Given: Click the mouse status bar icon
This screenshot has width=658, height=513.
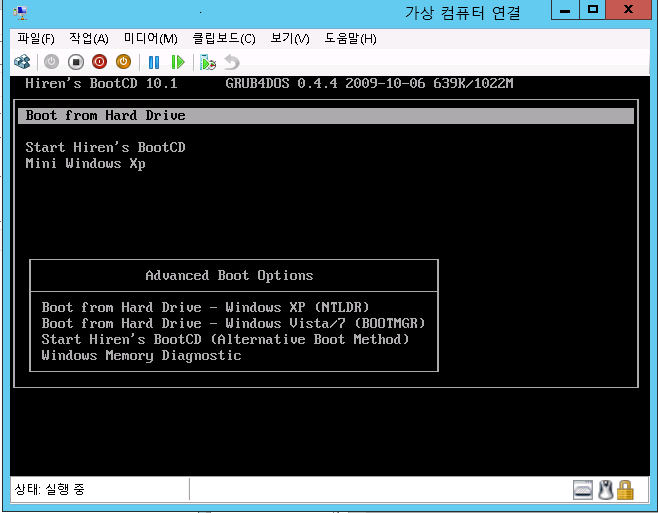Looking at the screenshot, I should click(x=606, y=489).
